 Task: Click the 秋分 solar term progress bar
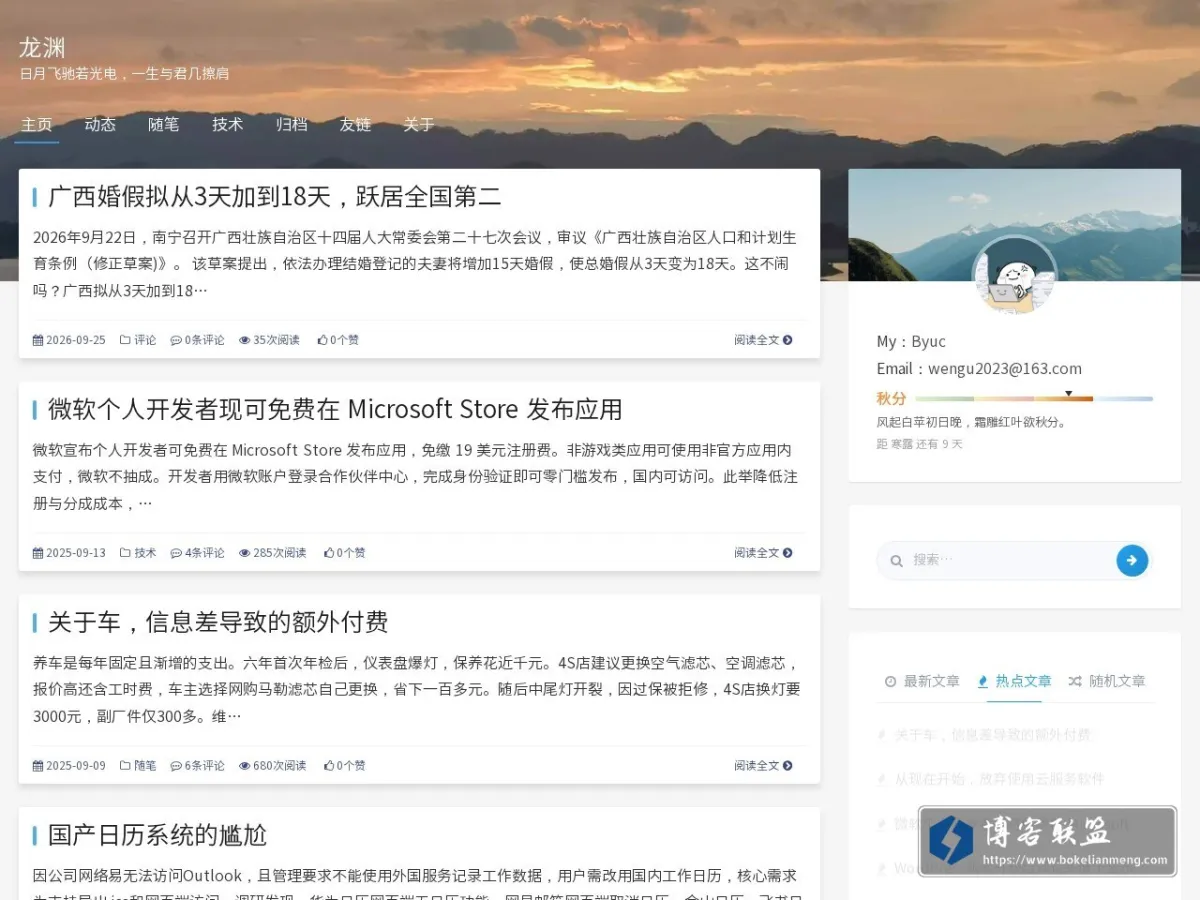pos(1034,399)
